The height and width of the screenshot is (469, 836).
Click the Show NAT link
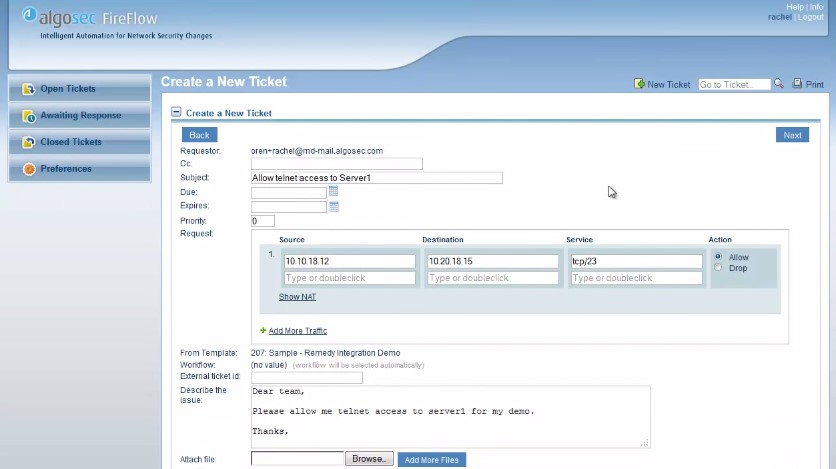click(x=298, y=297)
